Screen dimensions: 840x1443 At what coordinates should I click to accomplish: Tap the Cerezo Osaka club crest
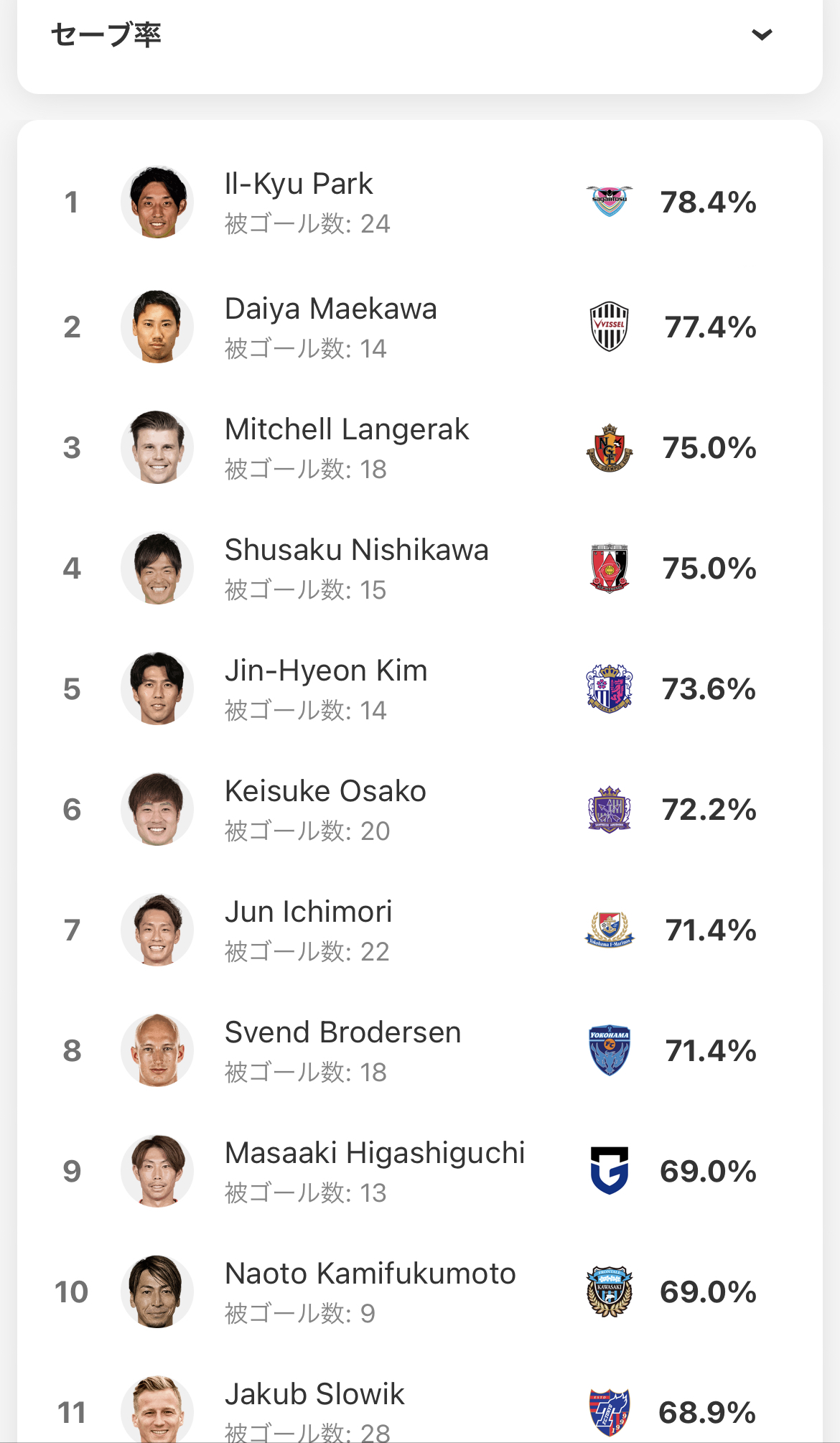click(610, 688)
